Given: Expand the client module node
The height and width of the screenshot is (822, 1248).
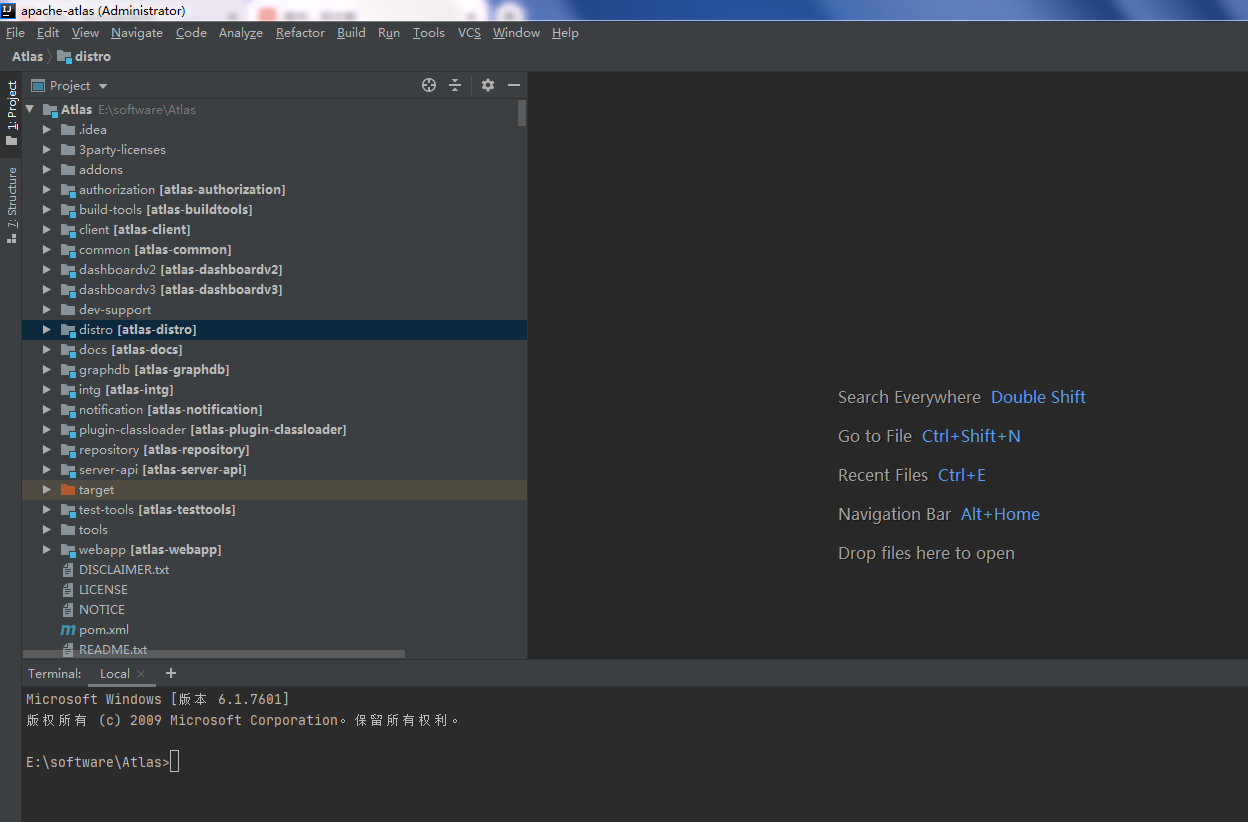Looking at the screenshot, I should pos(46,230).
